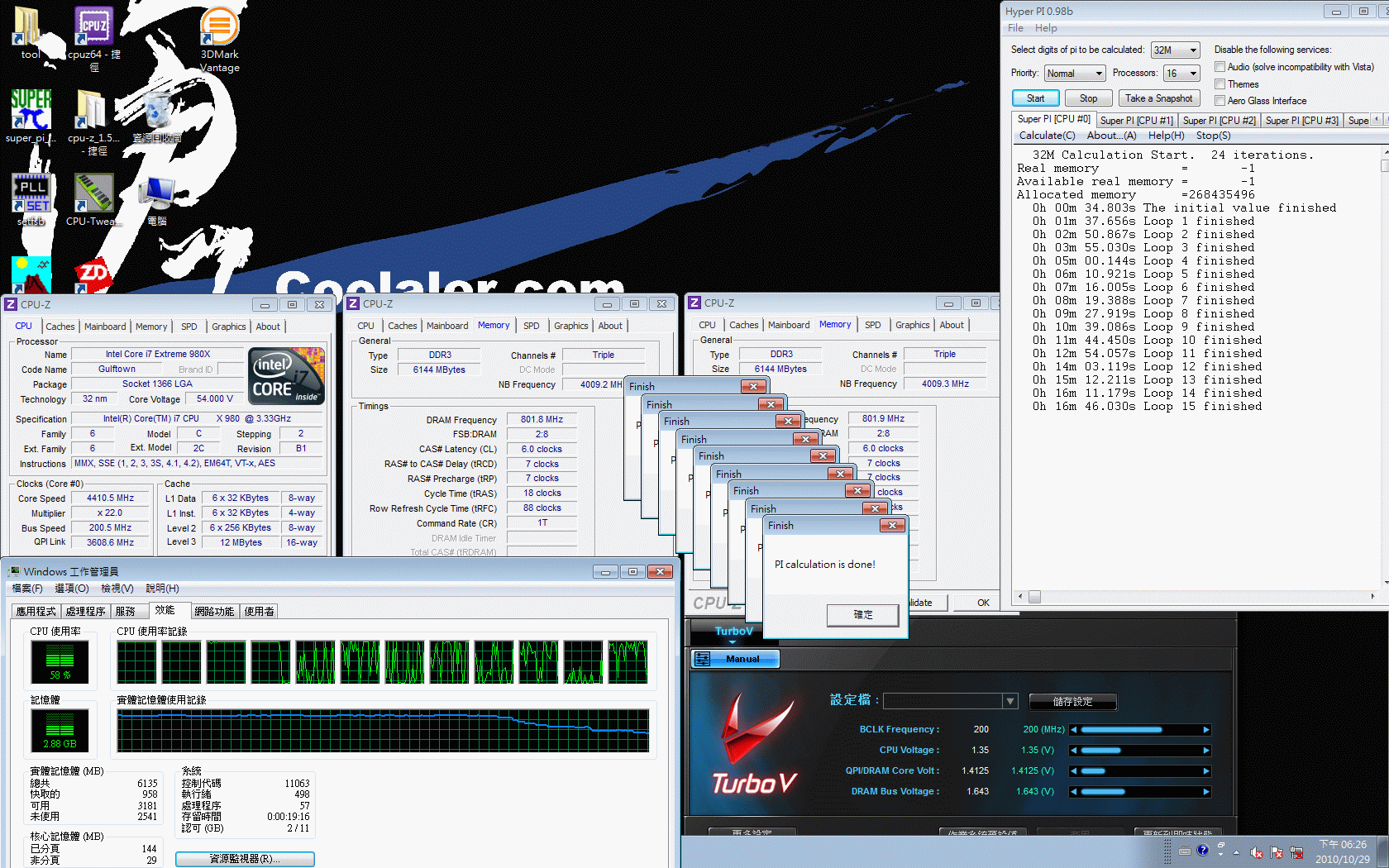Open the File menu in Hyper PI
Screen dimensions: 1389x868
click(x=1015, y=28)
